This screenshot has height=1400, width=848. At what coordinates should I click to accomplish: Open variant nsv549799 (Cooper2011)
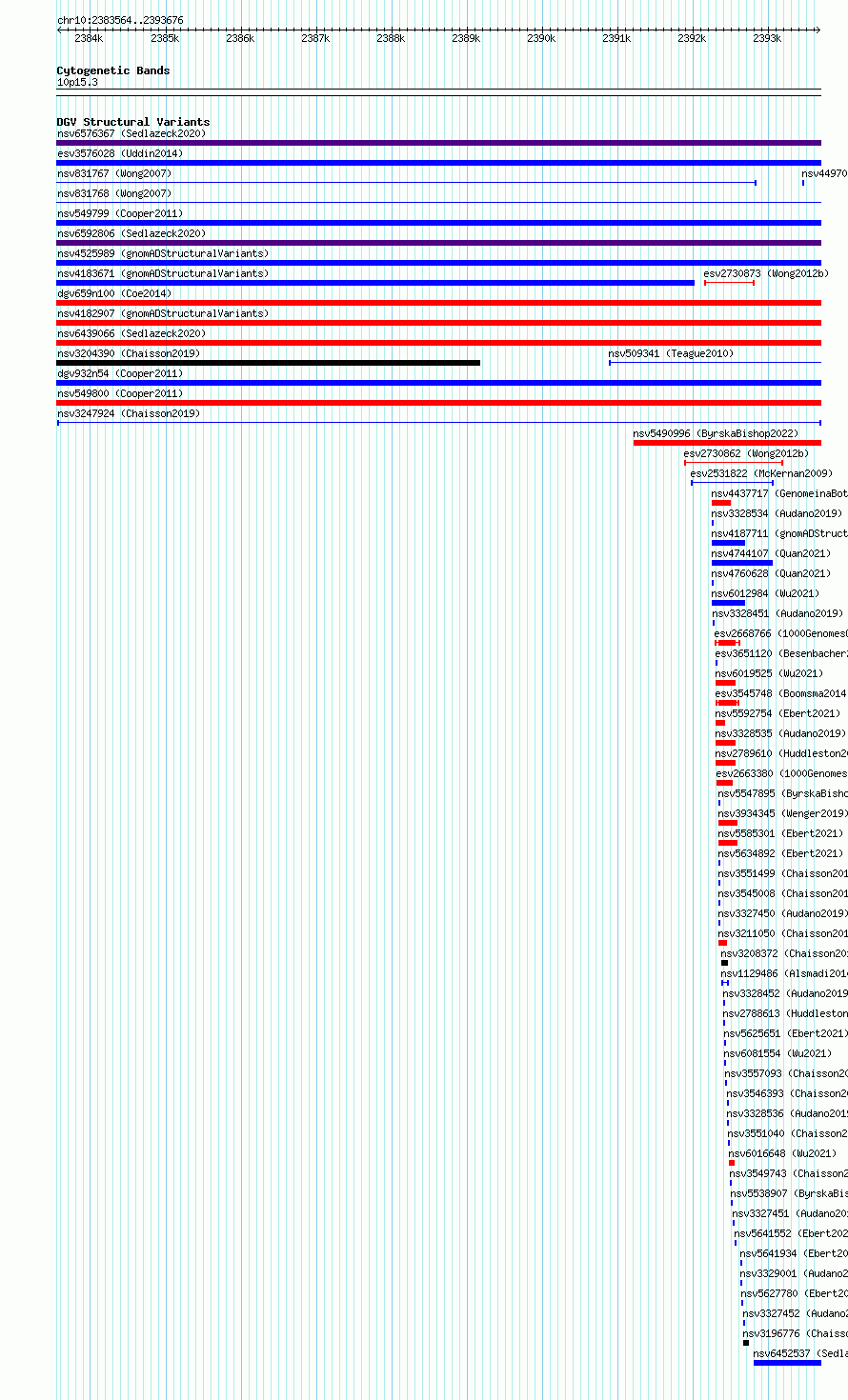[120, 213]
